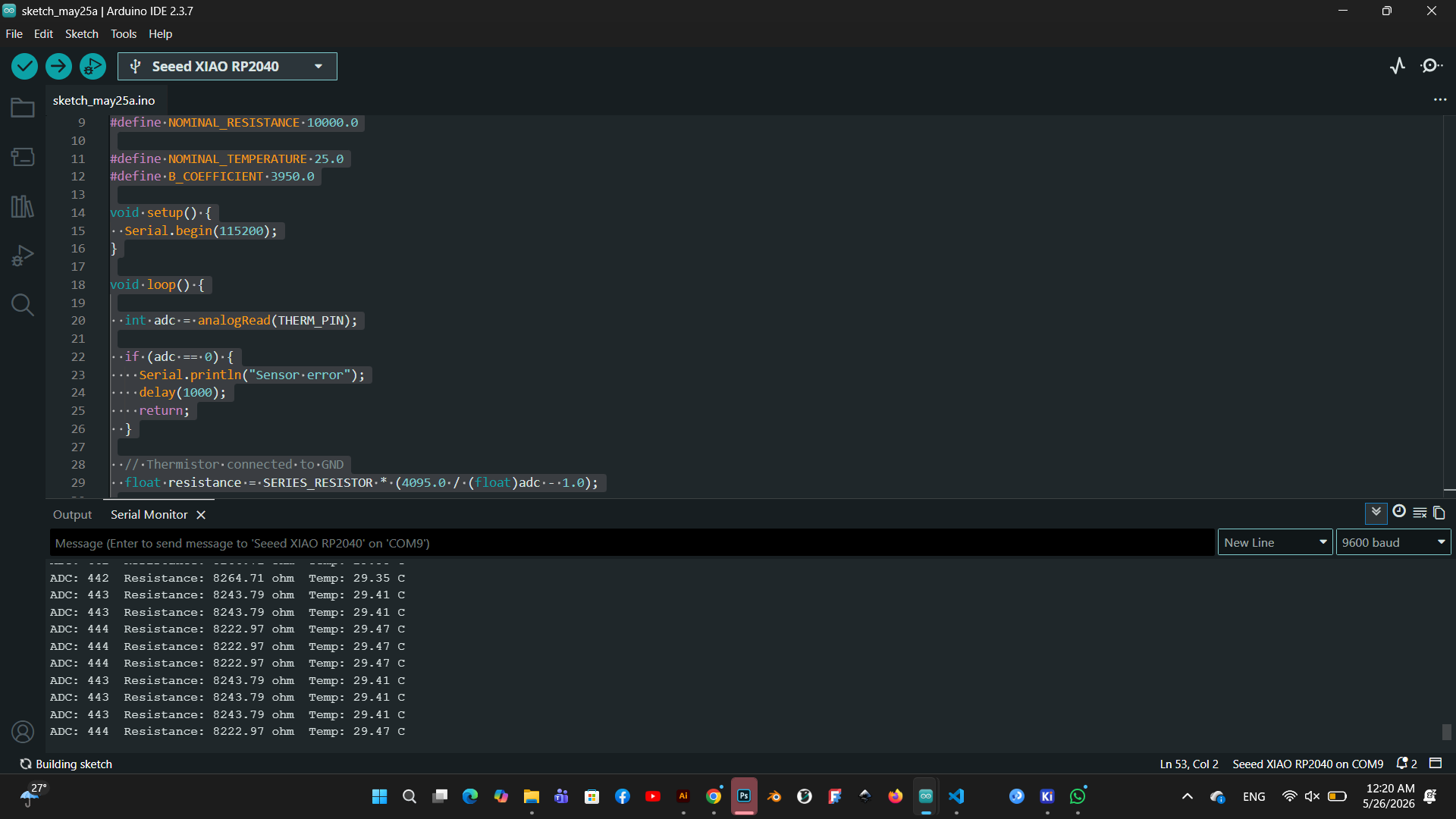Viewport: 1456px width, 819px height.
Task: Upload the sketch with the arrow button
Action: point(58,67)
